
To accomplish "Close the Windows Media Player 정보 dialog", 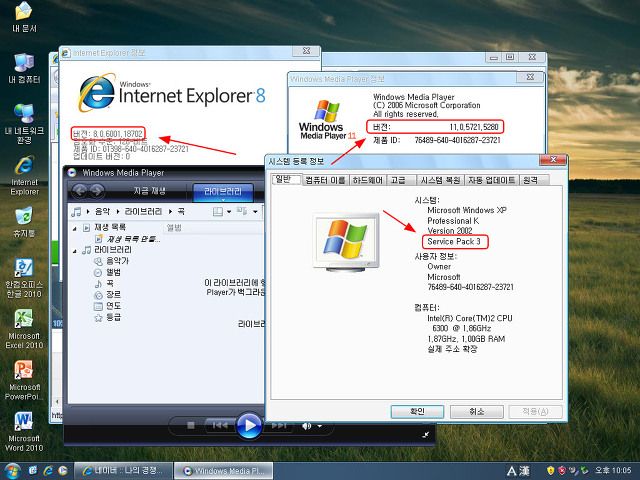I will (x=530, y=77).
